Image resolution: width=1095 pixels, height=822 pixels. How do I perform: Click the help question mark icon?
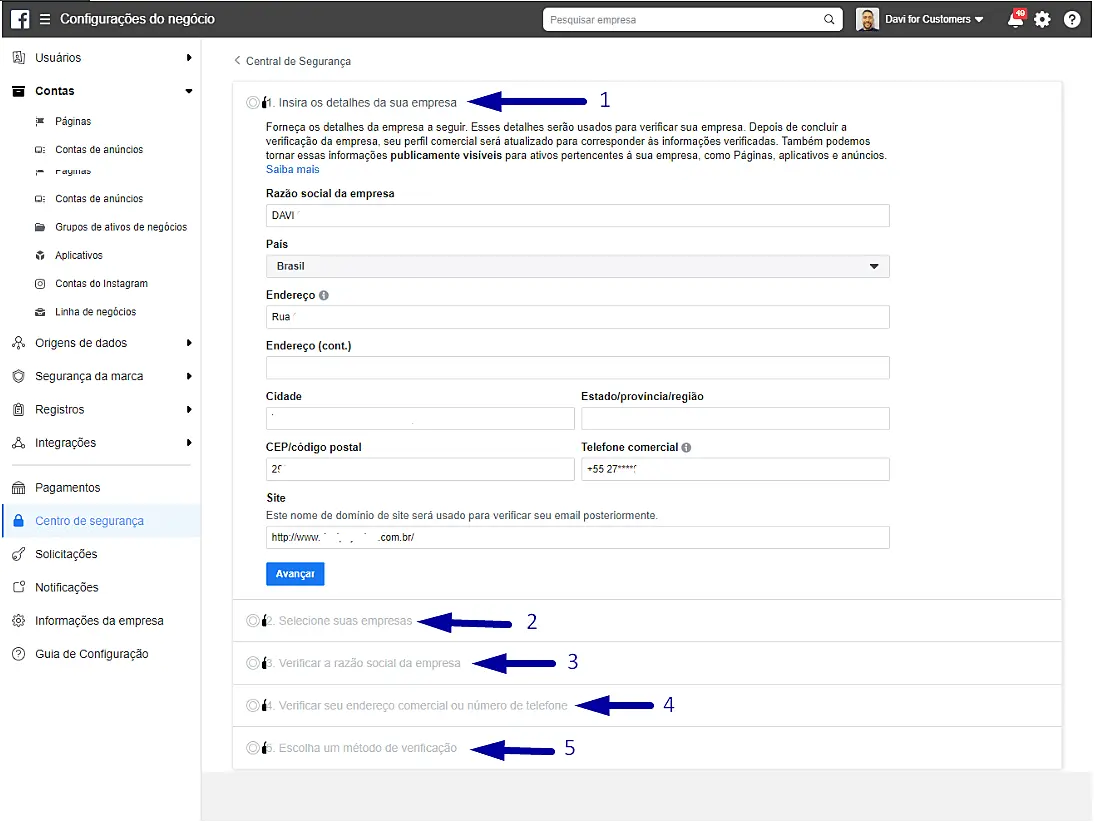[1072, 19]
